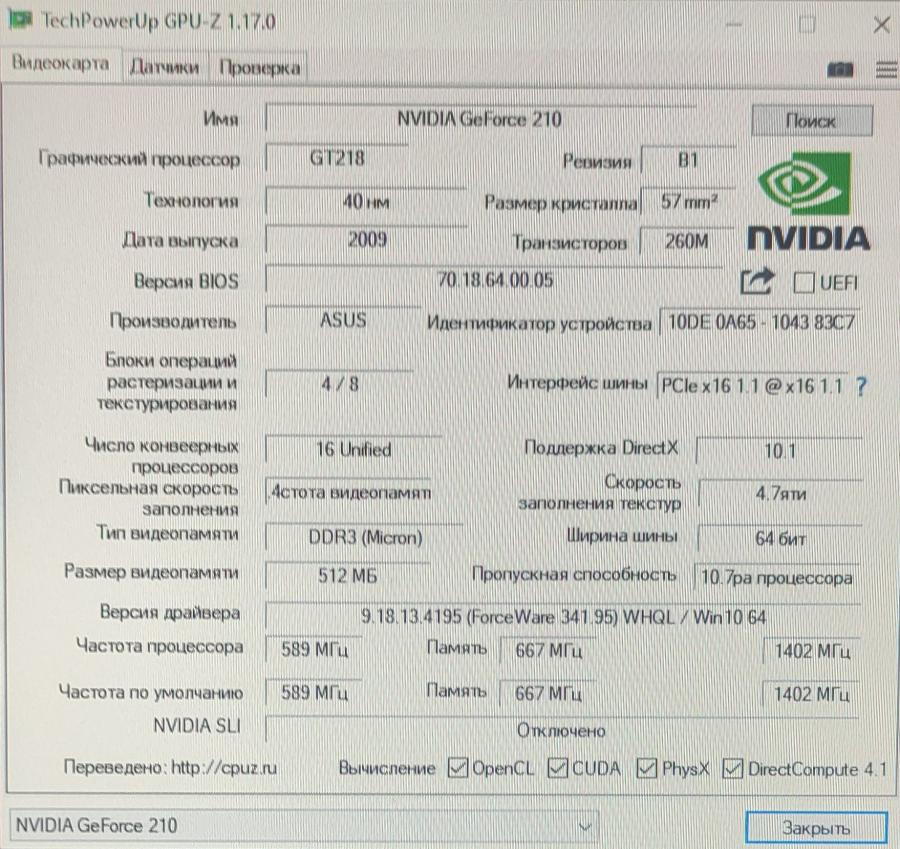Toggle the DirectCompute 4.1 checkbox

[732, 769]
